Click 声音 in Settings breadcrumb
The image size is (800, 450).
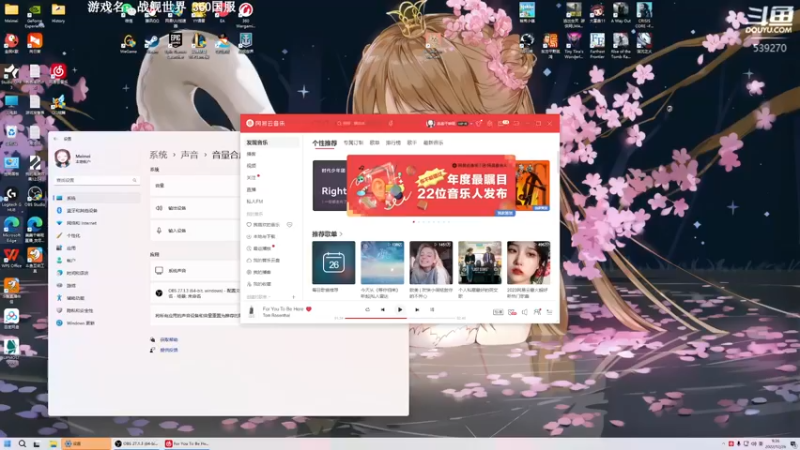pos(189,155)
